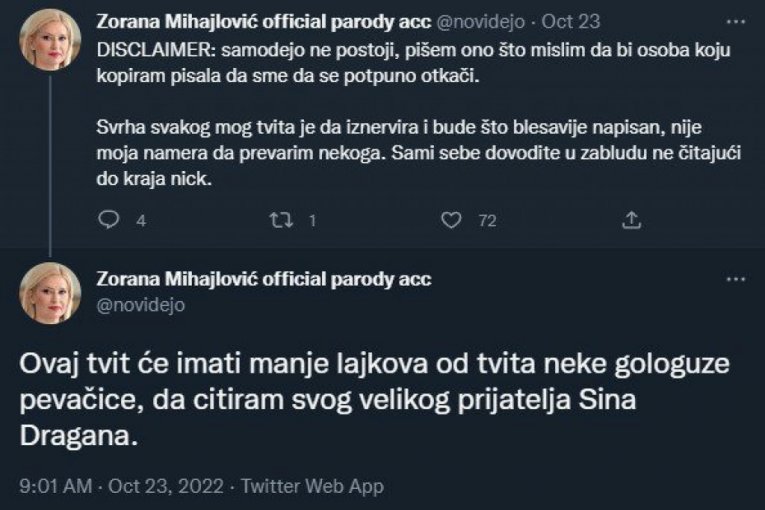Open the profile avatar beside the main tweet
Viewport: 765px width, 510px height.
tap(50, 293)
